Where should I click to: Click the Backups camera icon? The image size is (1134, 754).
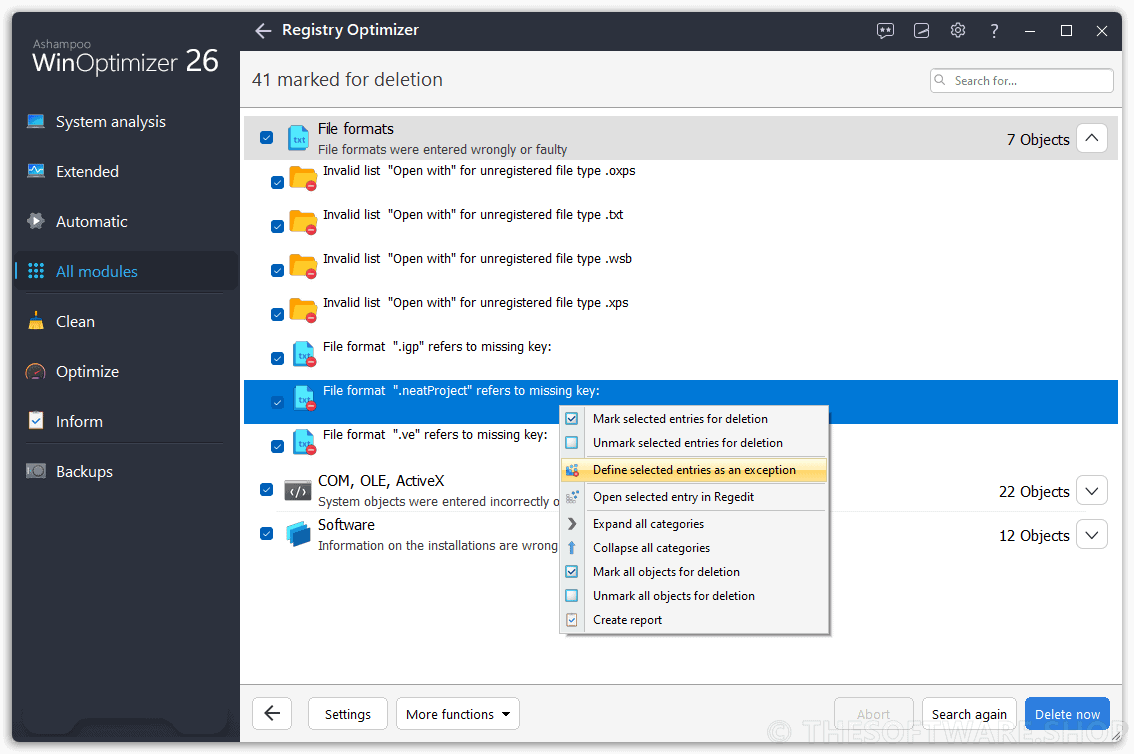(x=35, y=471)
